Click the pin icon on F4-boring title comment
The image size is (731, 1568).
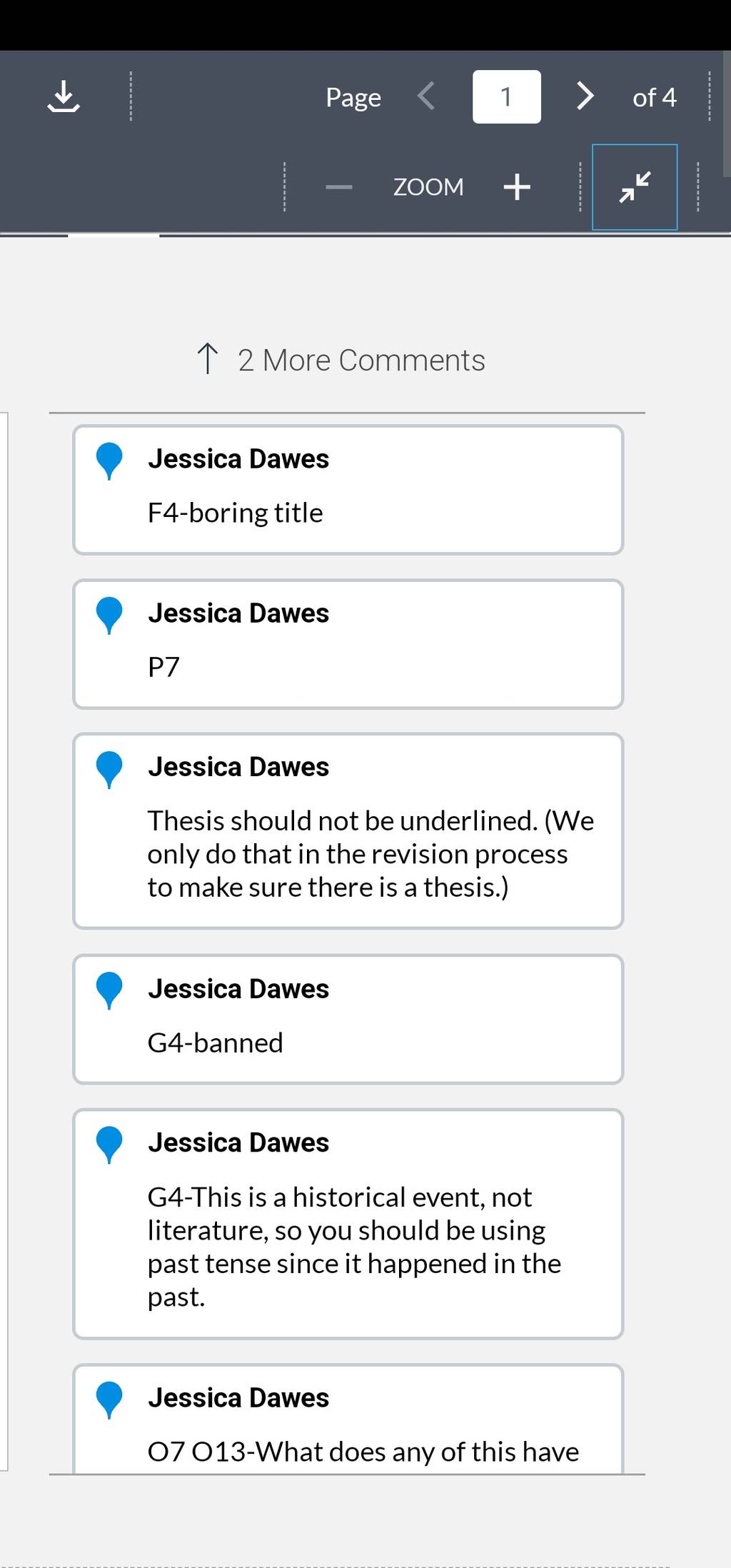pos(109,461)
